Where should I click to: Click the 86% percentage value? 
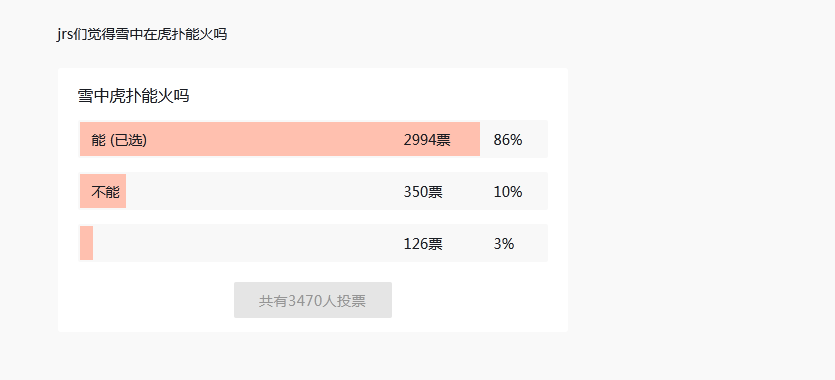(507, 140)
